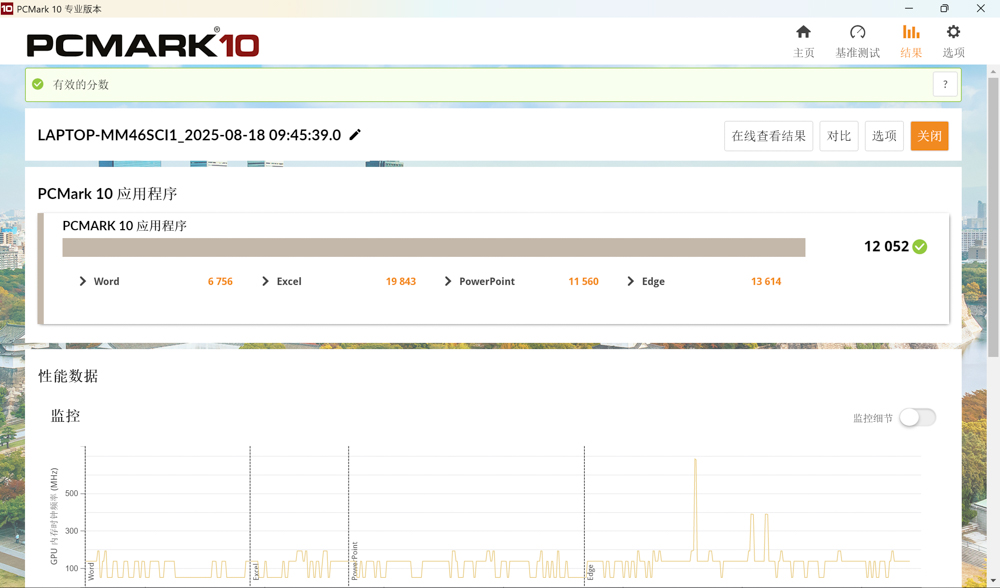
Task: Click the Excel marker on monitoring chart
Action: pyautogui.click(x=256, y=571)
